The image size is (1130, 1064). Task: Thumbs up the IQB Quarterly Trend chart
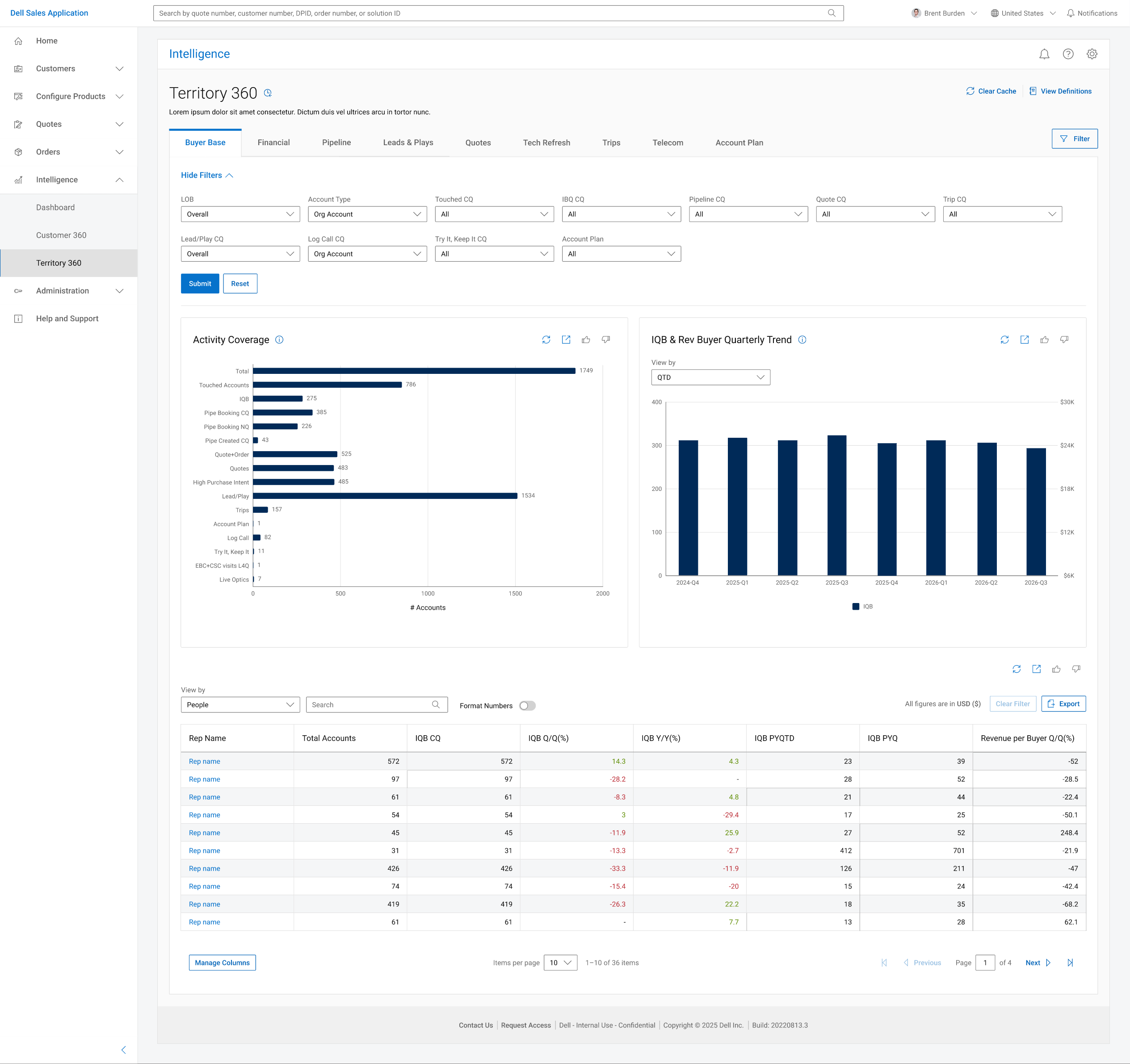(1044, 339)
